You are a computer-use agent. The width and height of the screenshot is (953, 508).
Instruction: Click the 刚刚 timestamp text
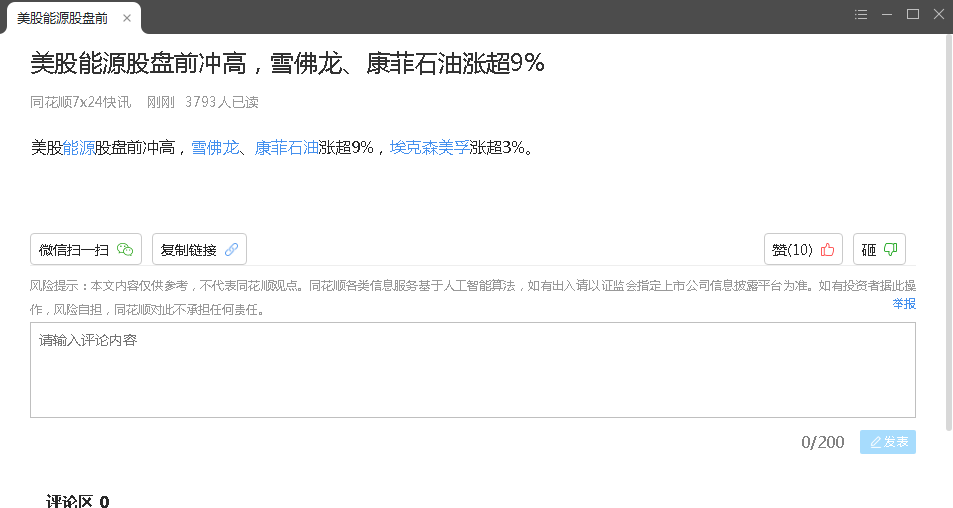pyautogui.click(x=160, y=102)
